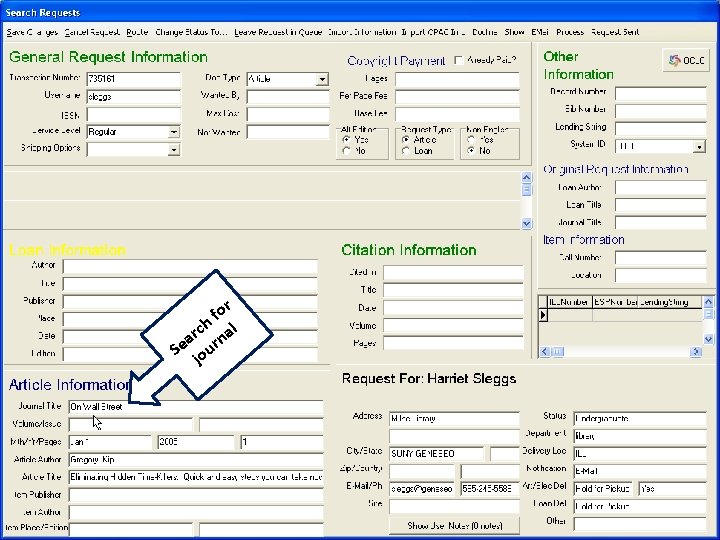Click the ILL Number column header

coord(569,302)
